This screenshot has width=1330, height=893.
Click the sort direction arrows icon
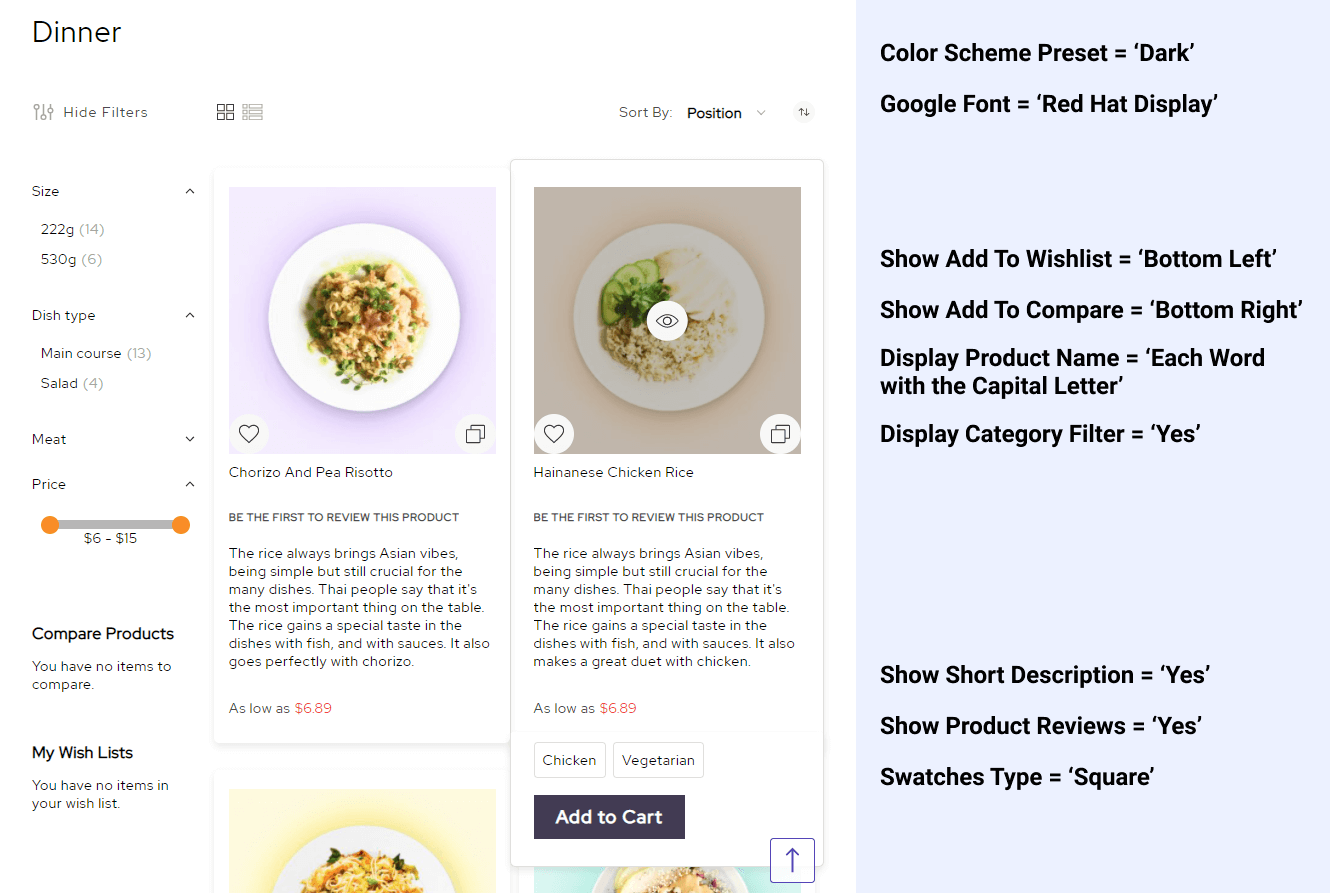(x=804, y=113)
